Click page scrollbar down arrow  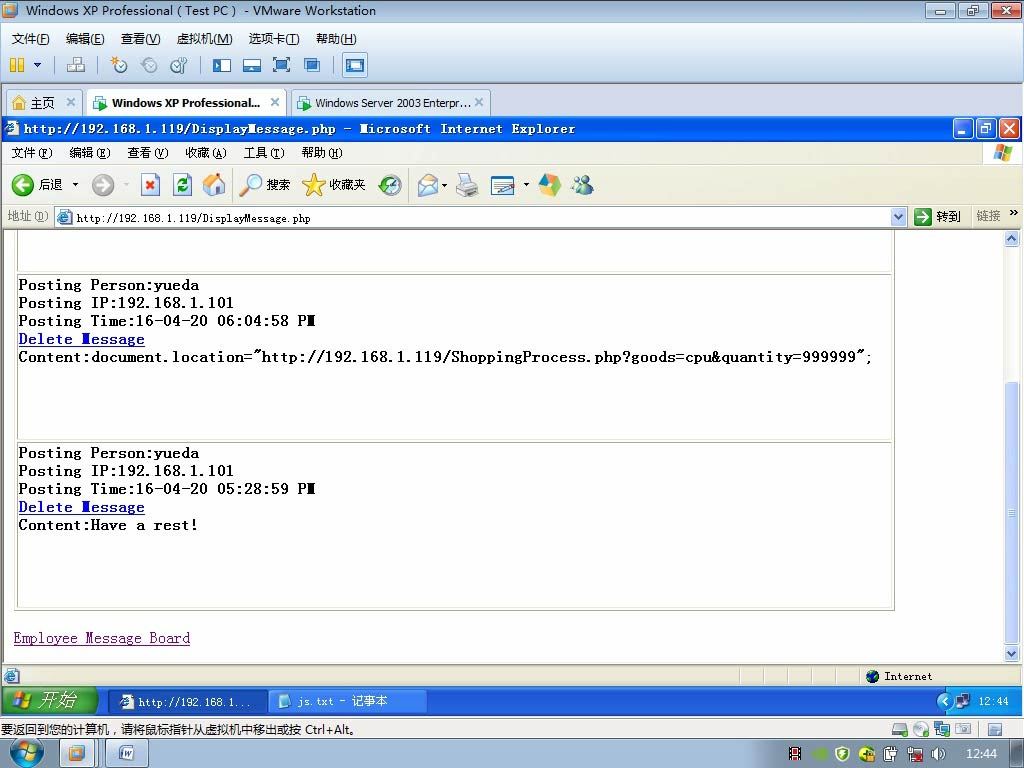tap(1012, 653)
